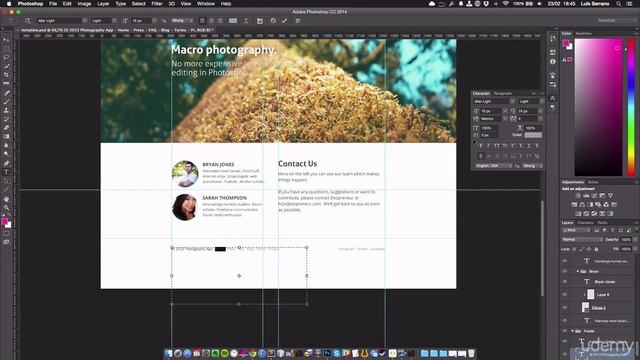
Task: Add Brightness/Contrast adjustment
Action: (578, 196)
